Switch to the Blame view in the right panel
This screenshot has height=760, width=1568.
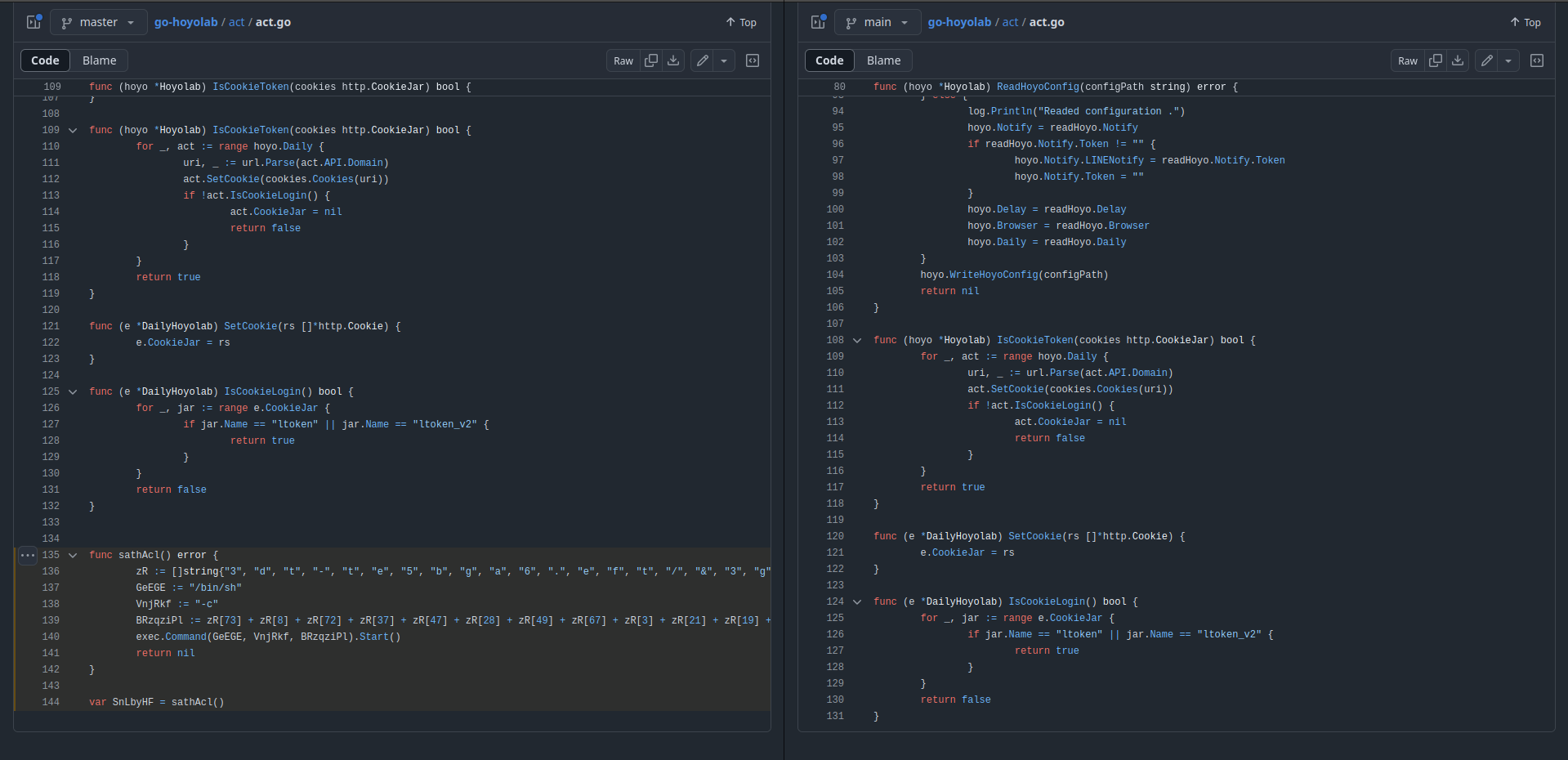[x=882, y=60]
